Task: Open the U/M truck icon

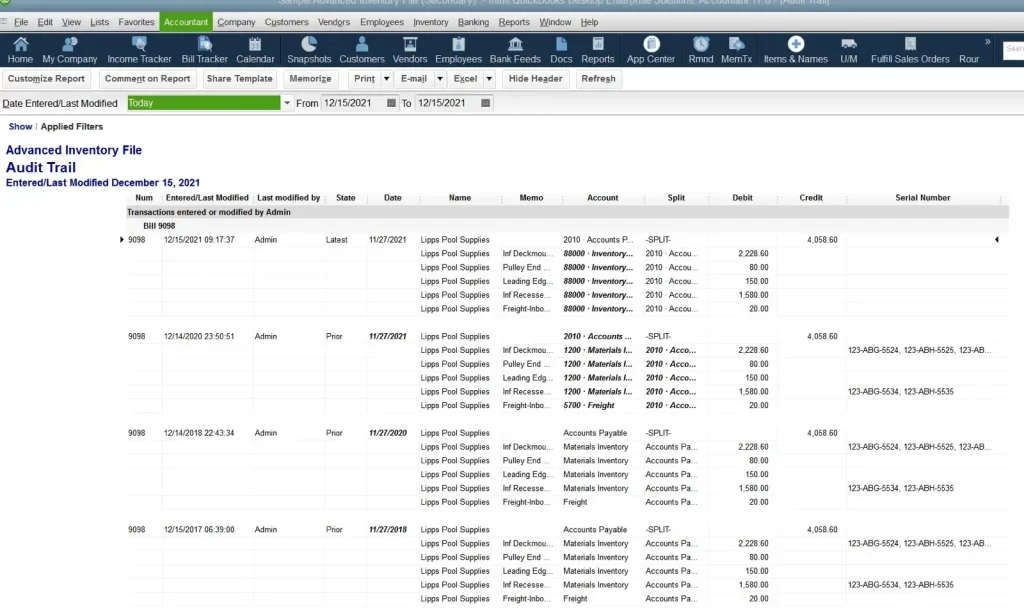Action: (848, 50)
